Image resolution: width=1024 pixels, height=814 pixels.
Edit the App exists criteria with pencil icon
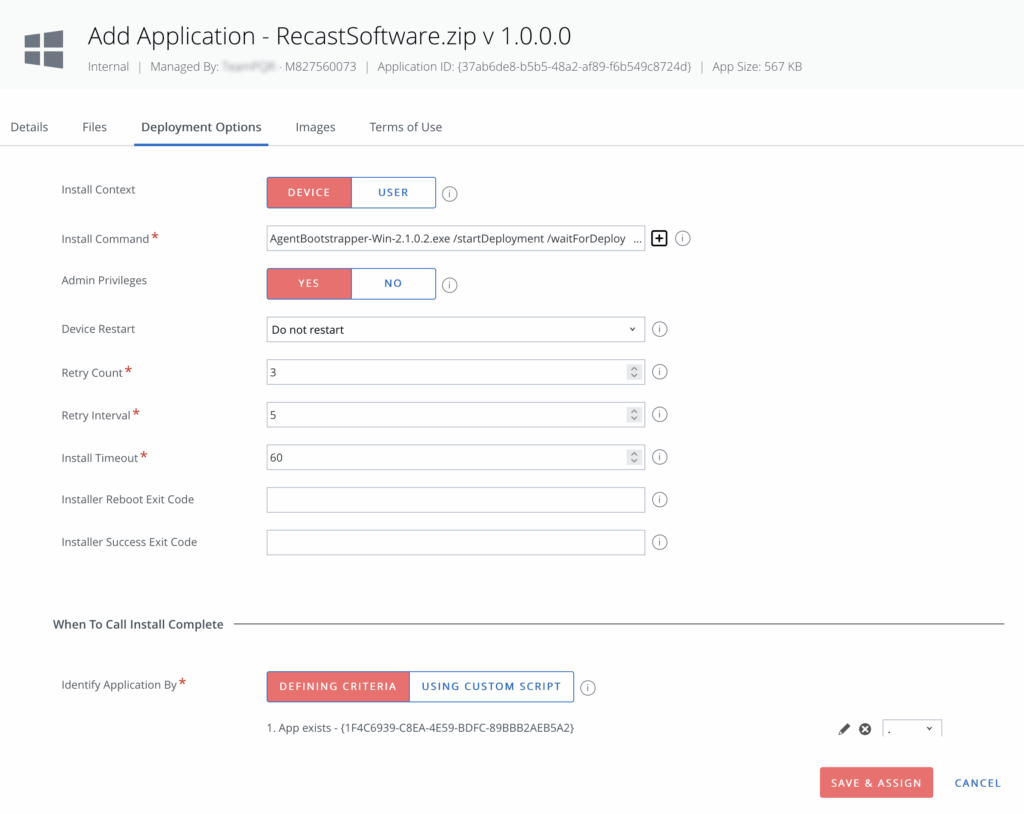[x=844, y=729]
